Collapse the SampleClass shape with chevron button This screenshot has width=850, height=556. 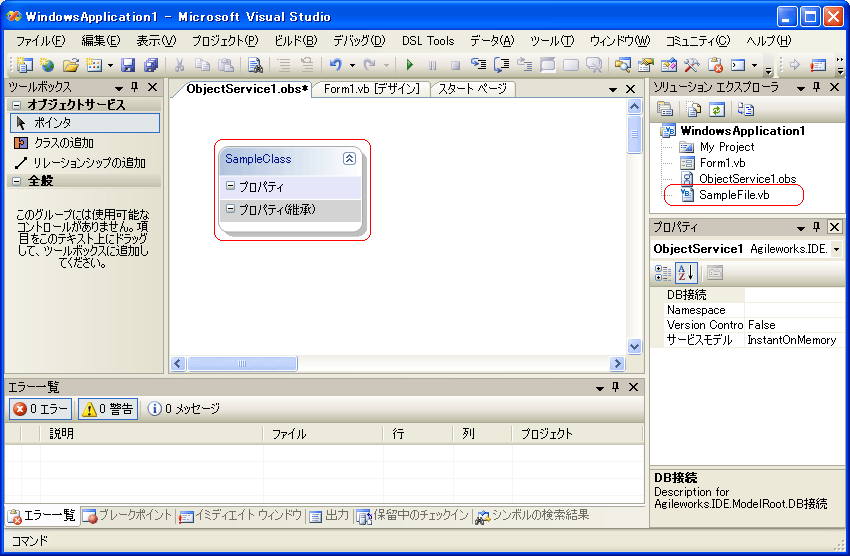[x=349, y=158]
